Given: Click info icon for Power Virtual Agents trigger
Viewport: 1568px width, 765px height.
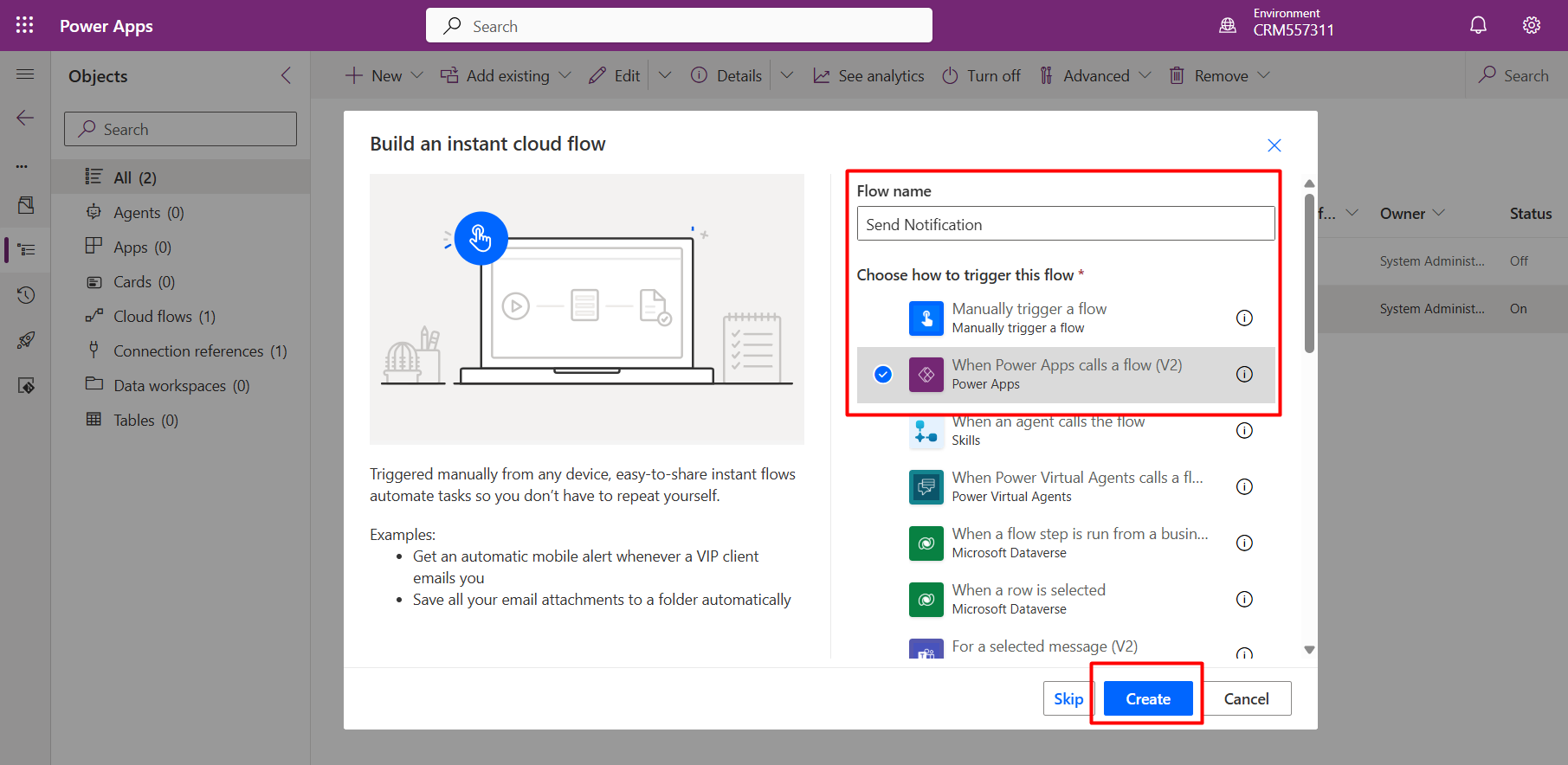Looking at the screenshot, I should [x=1244, y=486].
